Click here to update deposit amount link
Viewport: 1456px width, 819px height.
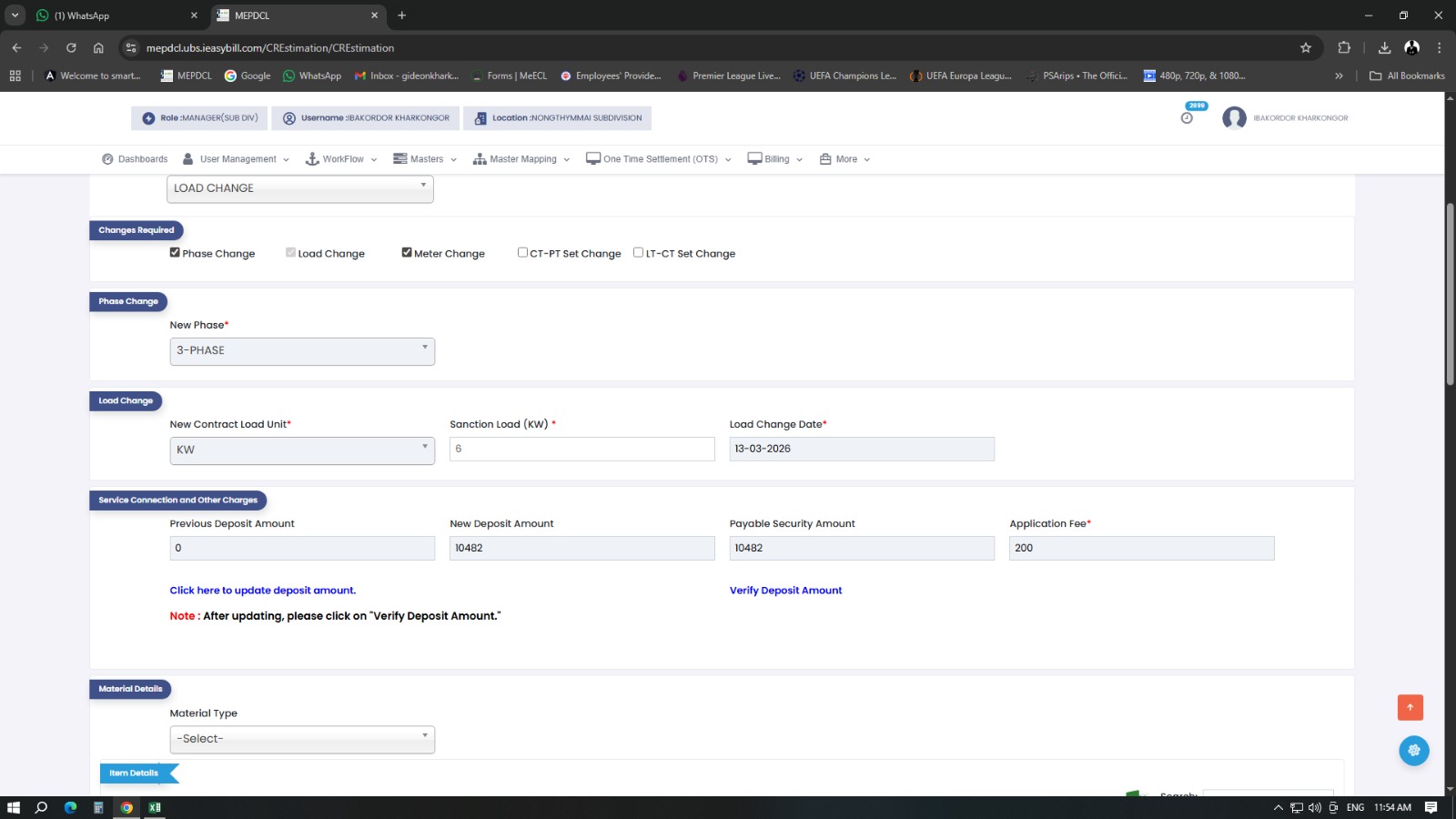pos(262,591)
